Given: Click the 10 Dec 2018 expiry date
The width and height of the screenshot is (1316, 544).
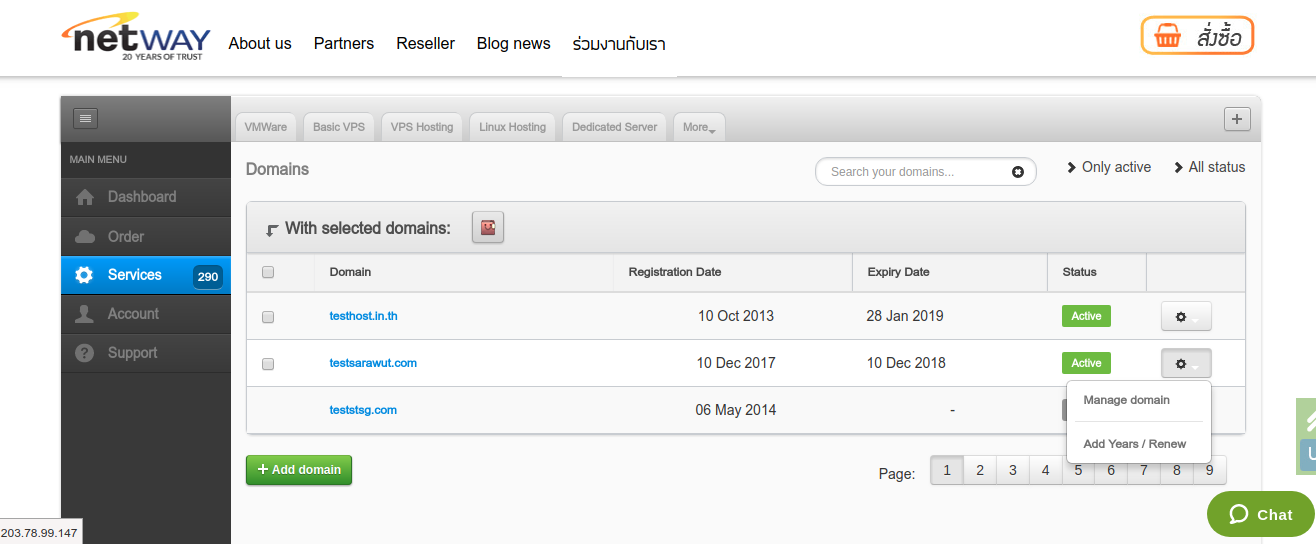Looking at the screenshot, I should click(x=906, y=363).
